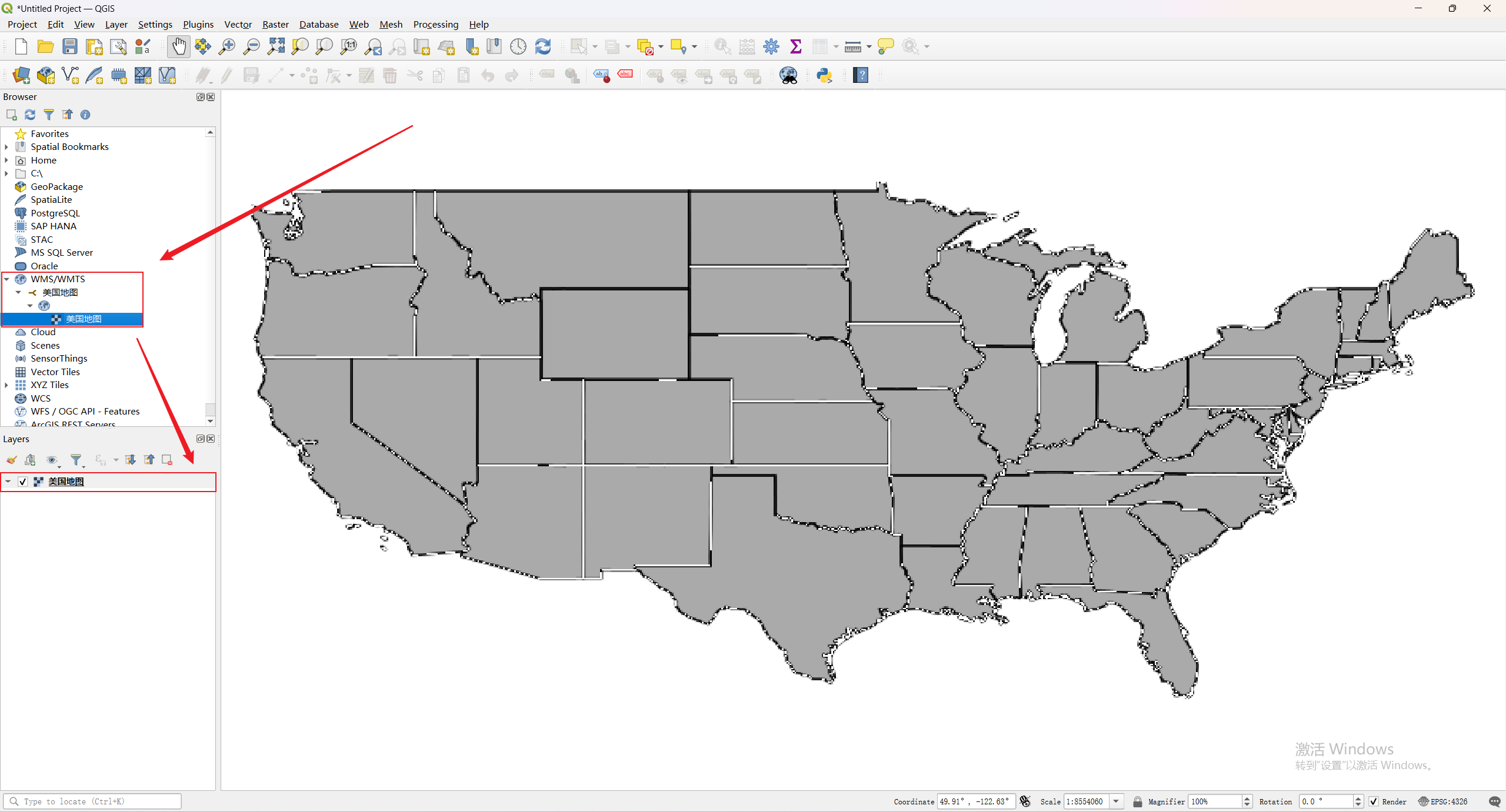The width and height of the screenshot is (1506, 812).
Task: Open the Python console icon
Action: click(824, 75)
